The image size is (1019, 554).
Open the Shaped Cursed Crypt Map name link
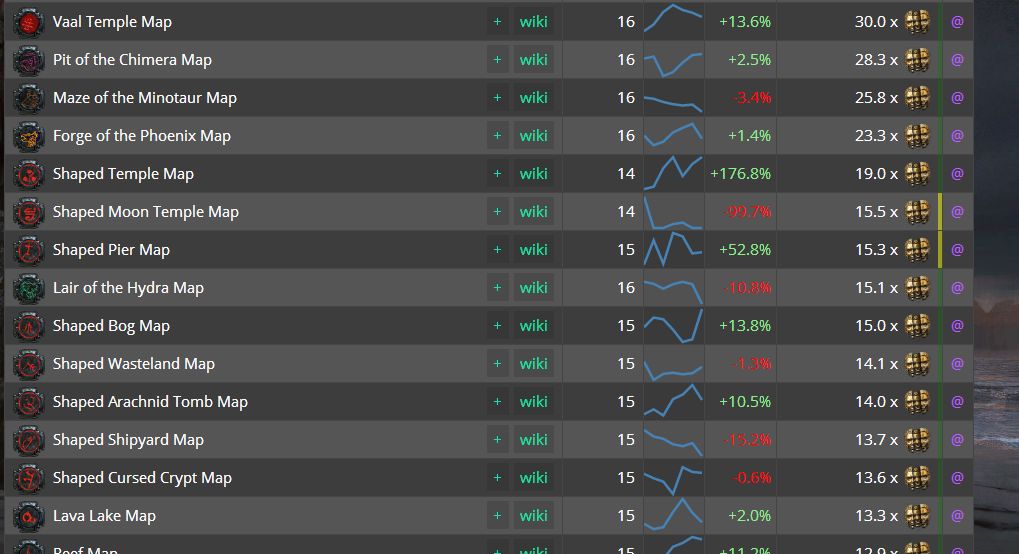(x=142, y=478)
